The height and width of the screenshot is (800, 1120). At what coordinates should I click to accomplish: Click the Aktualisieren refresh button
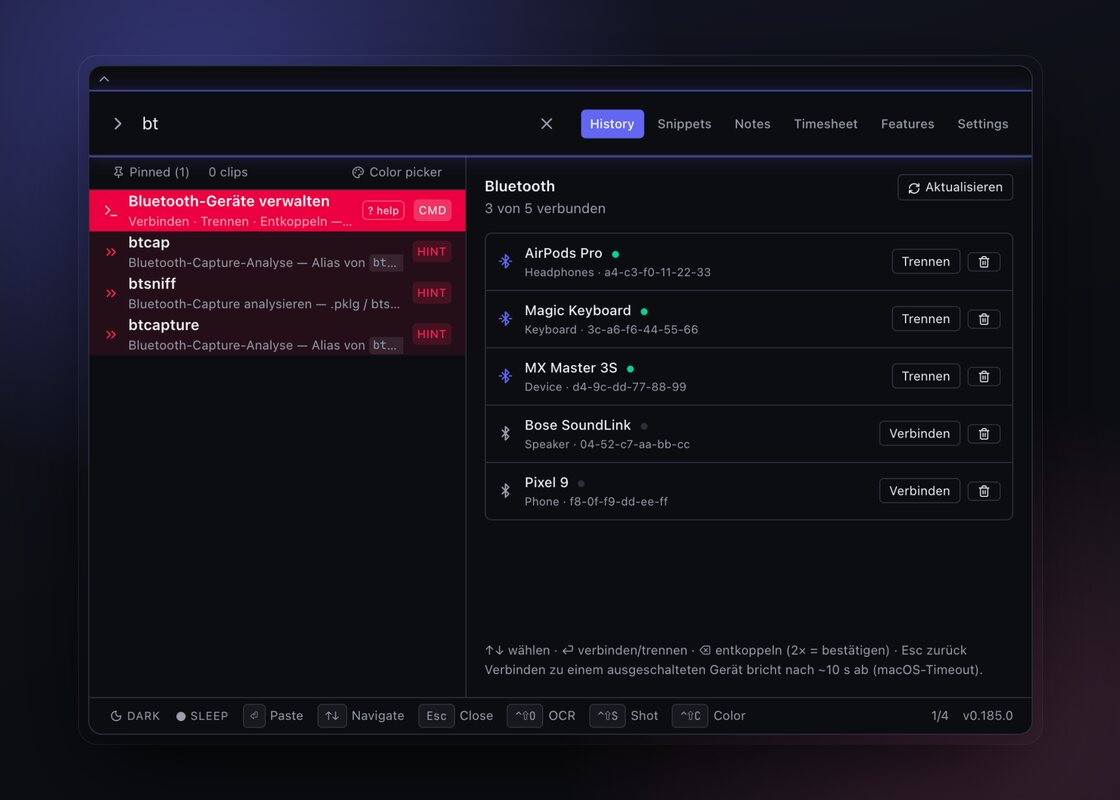pos(955,187)
